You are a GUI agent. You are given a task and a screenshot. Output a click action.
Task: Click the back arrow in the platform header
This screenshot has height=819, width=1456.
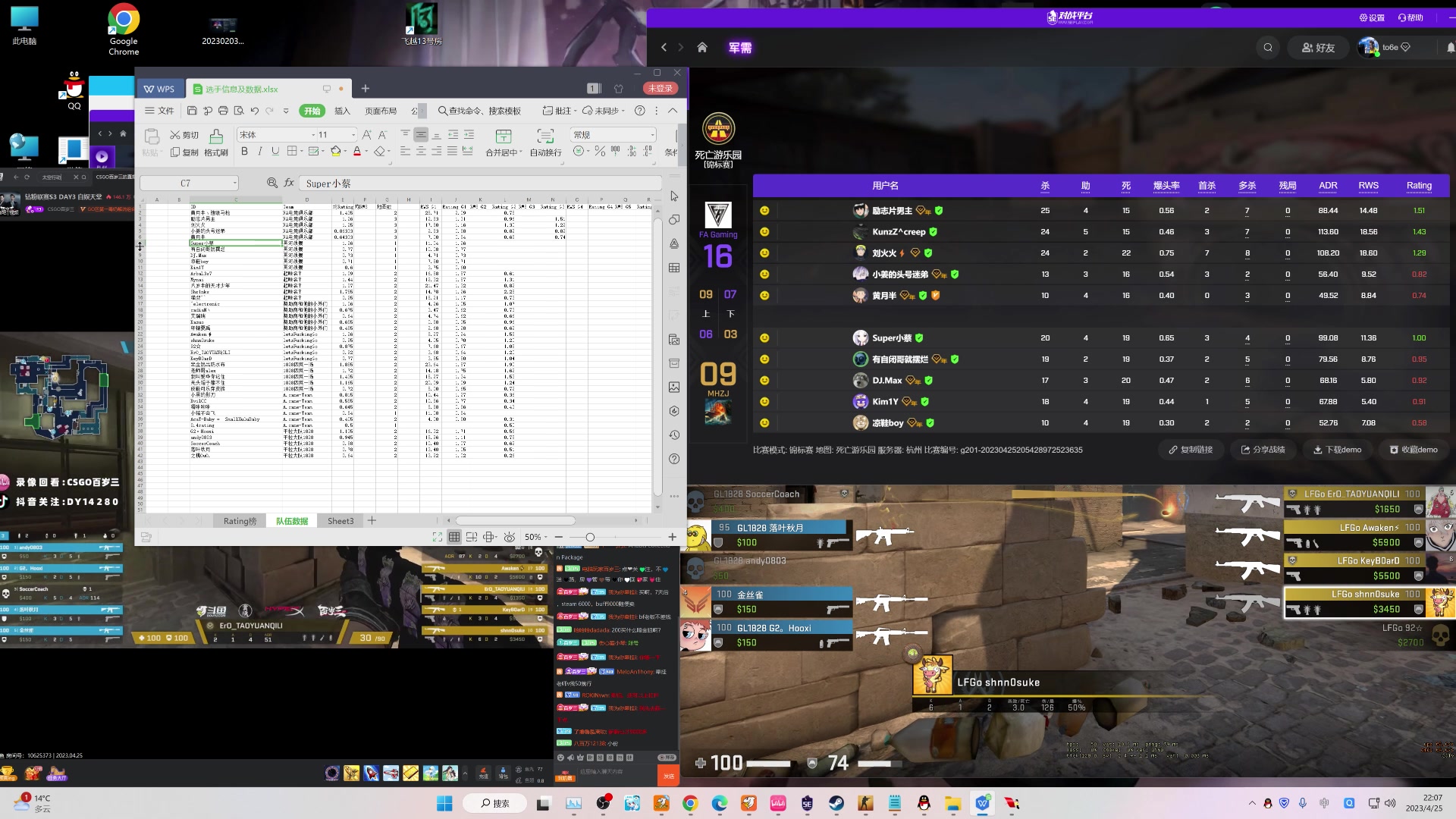pos(664,48)
